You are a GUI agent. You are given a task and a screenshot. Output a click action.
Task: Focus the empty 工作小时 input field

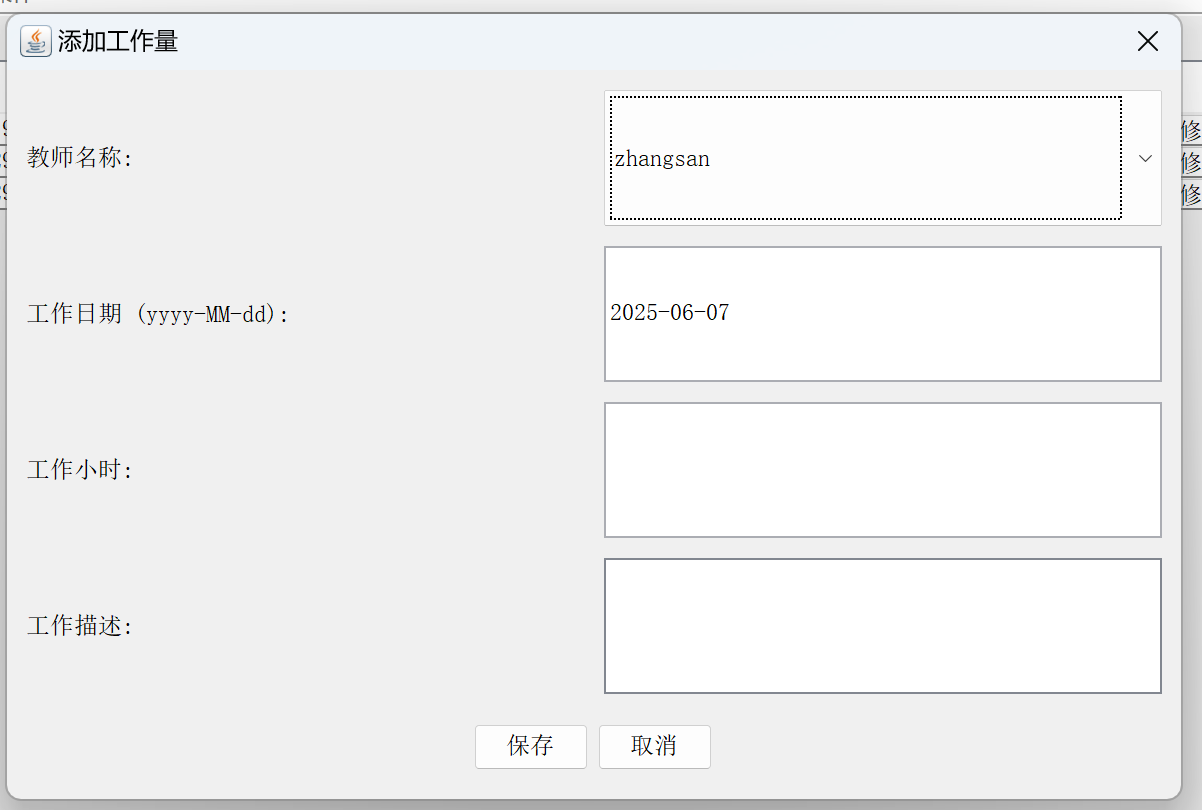(882, 470)
